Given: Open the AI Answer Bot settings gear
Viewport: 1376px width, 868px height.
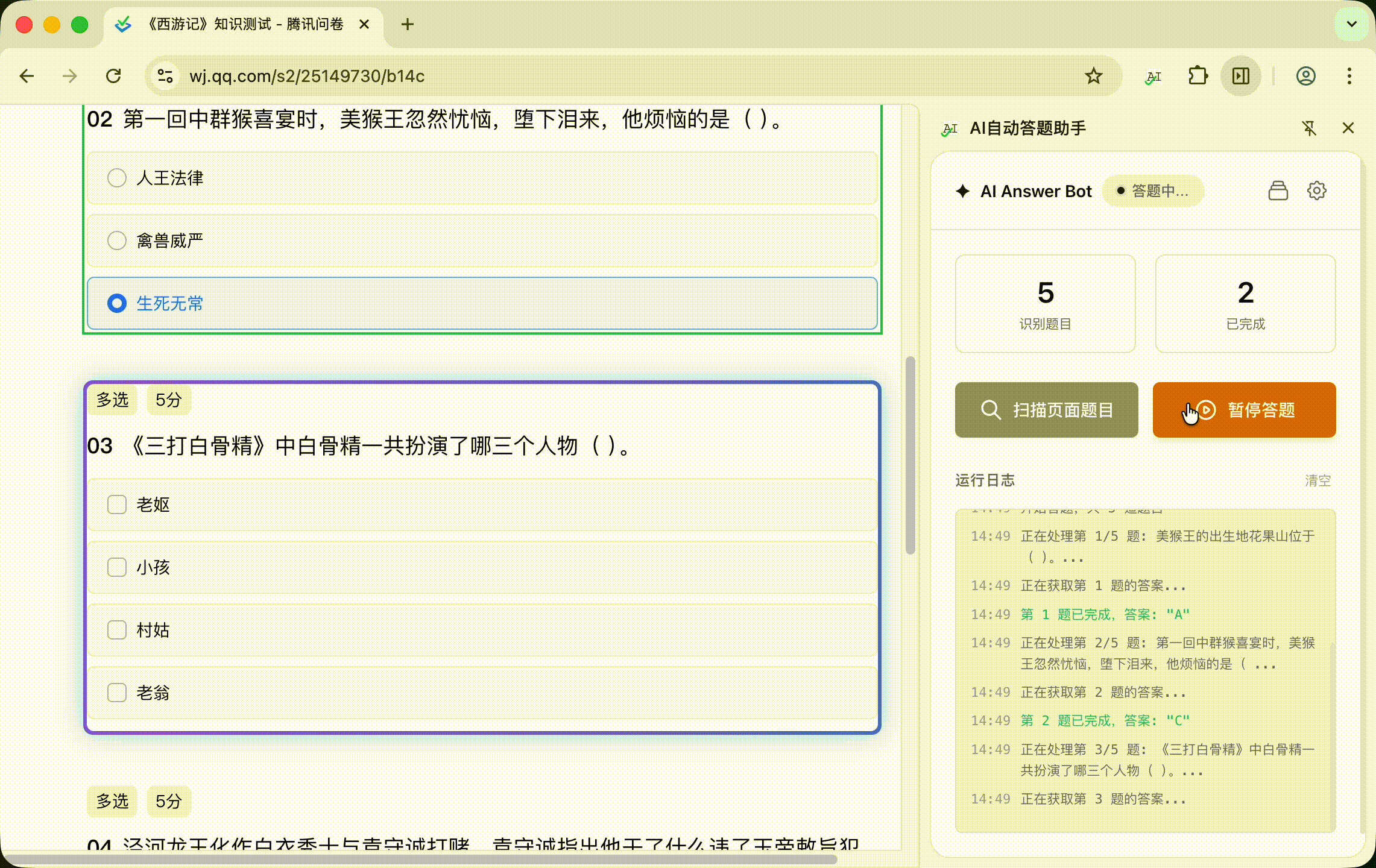Looking at the screenshot, I should click(1317, 190).
